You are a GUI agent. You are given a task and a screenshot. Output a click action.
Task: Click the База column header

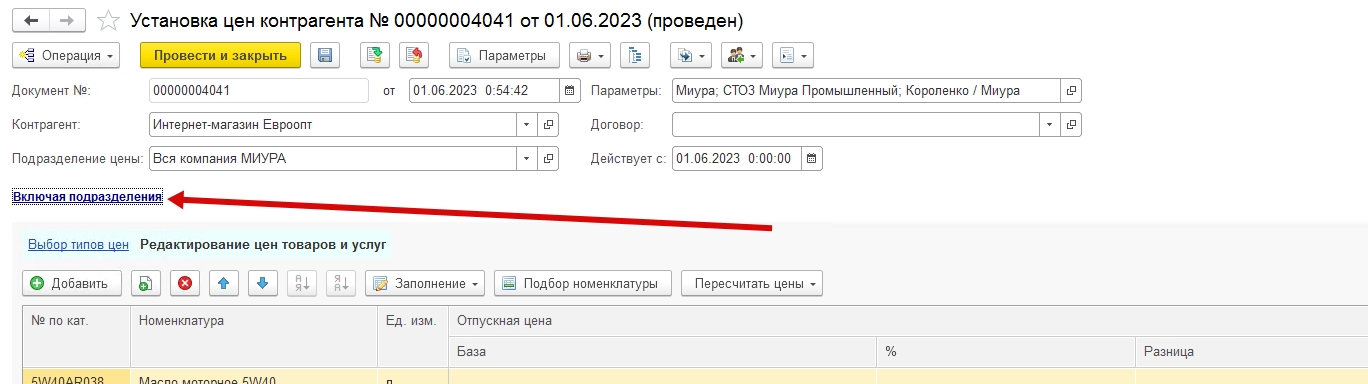click(662, 352)
